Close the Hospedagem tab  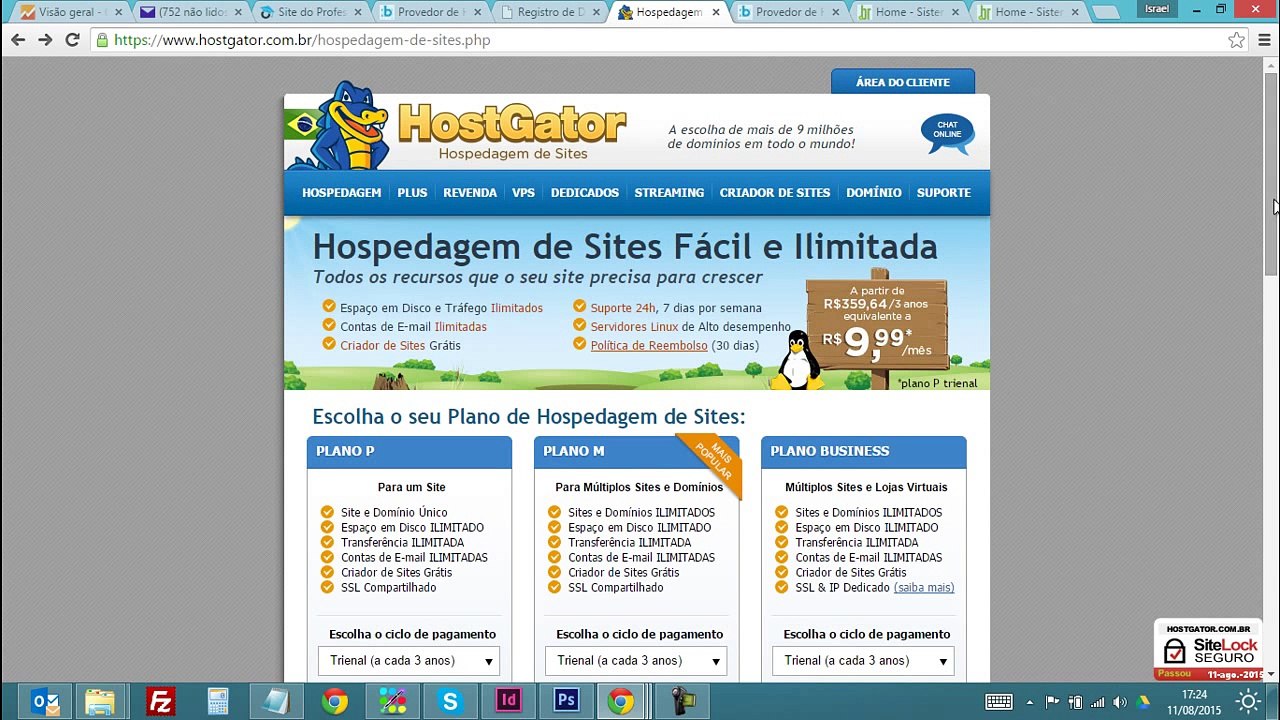coord(716,13)
